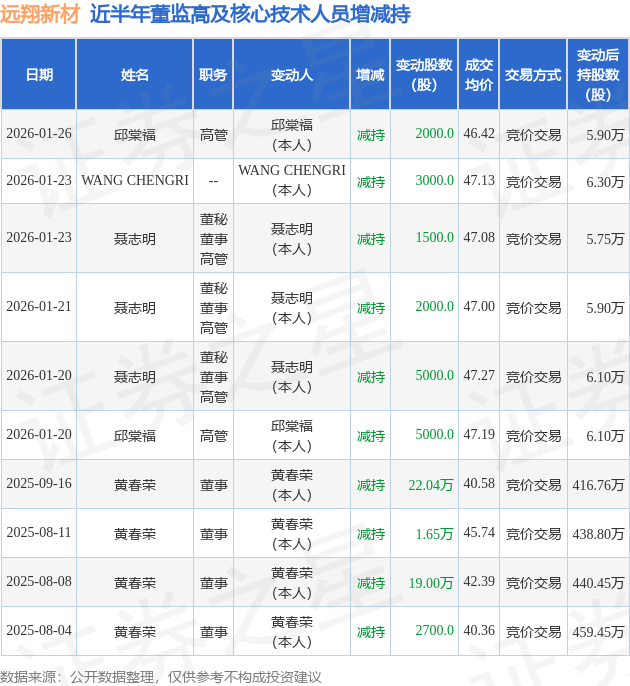Click the 增减 column header
Image resolution: width=630 pixels, height=686 pixels.
click(x=370, y=75)
